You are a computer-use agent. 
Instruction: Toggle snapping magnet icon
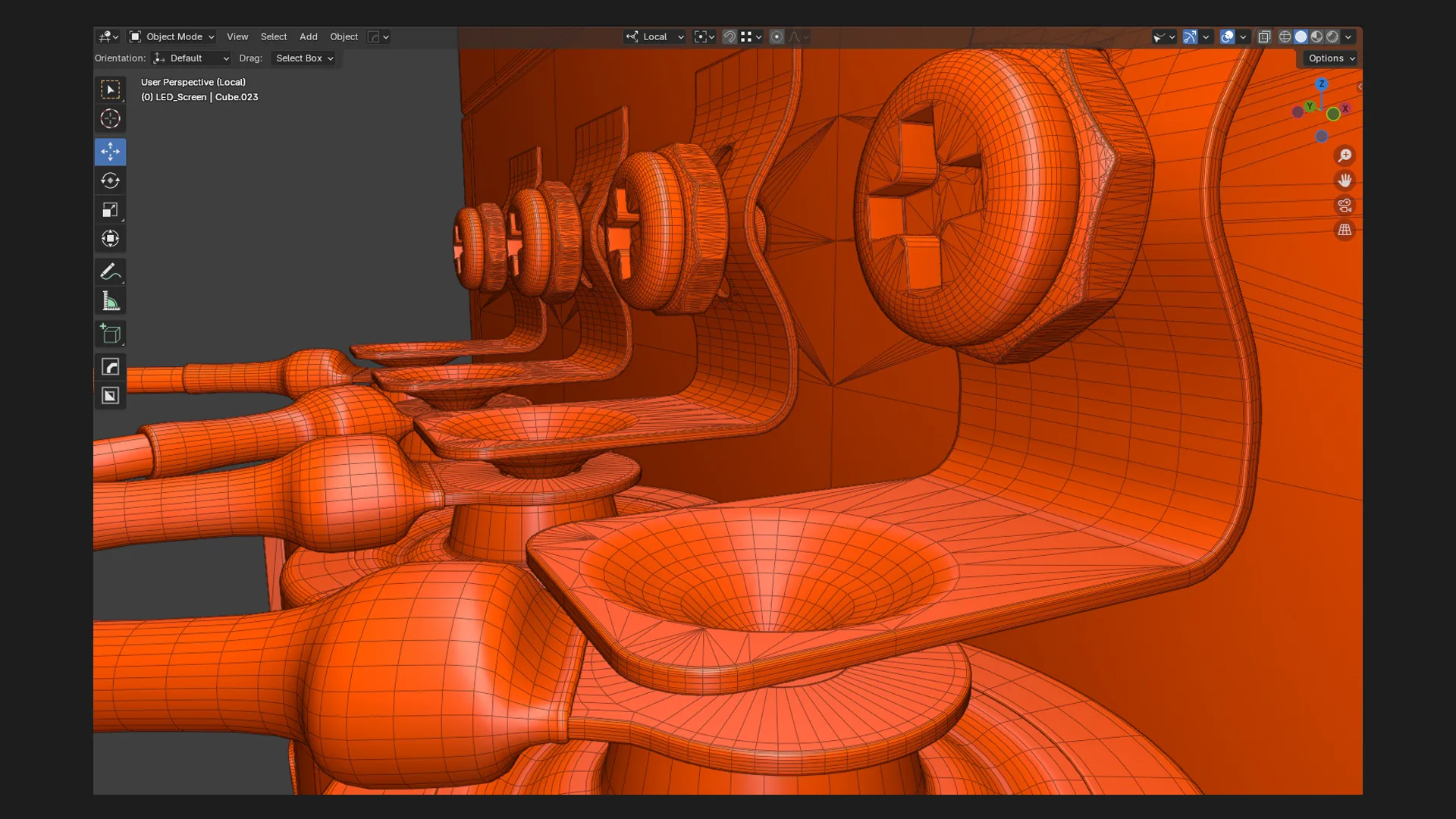[730, 36]
